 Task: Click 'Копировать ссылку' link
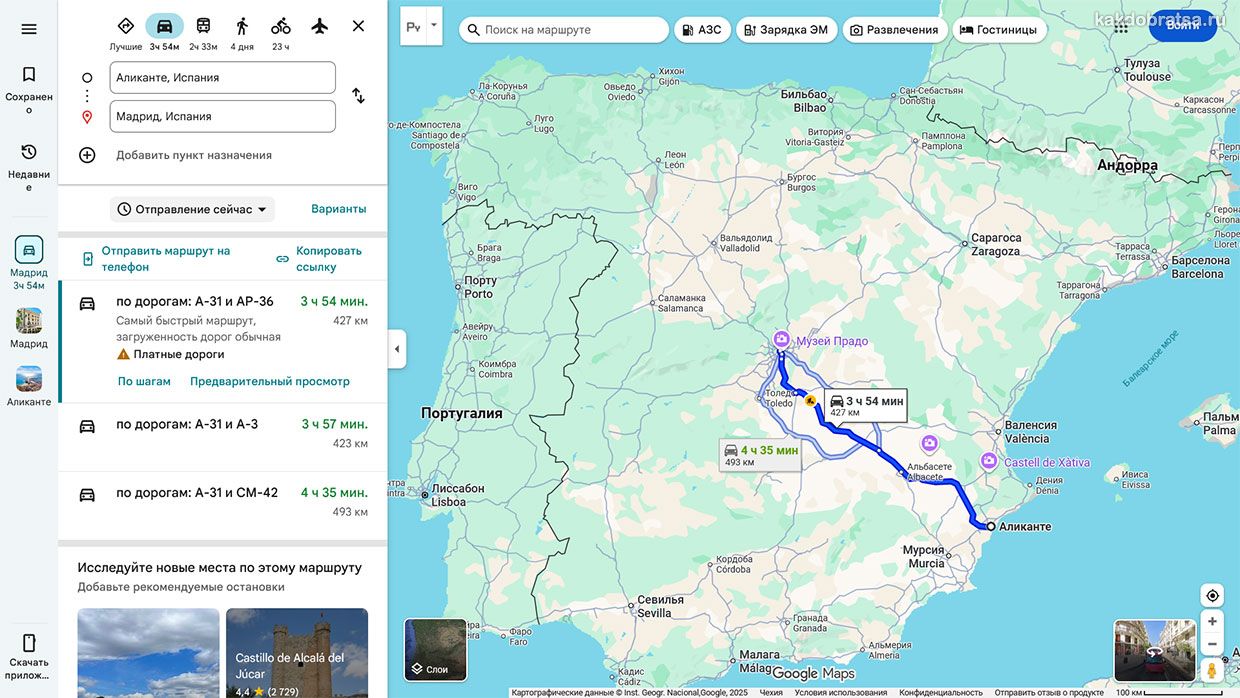tap(319, 259)
